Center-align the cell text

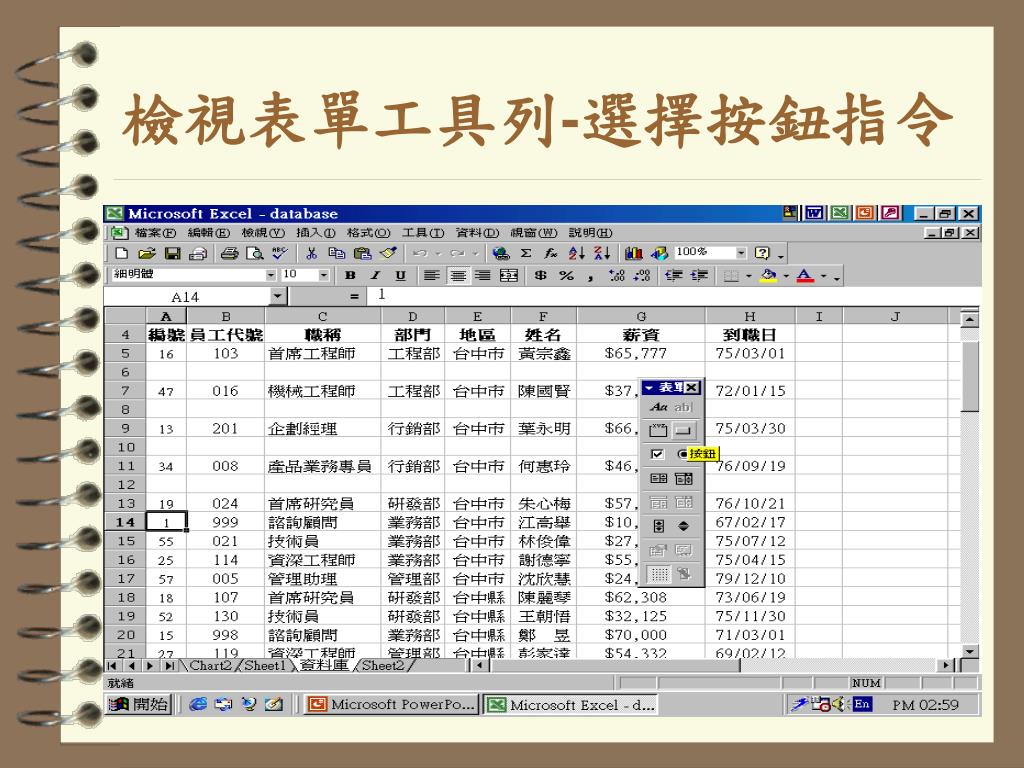pyautogui.click(x=458, y=276)
